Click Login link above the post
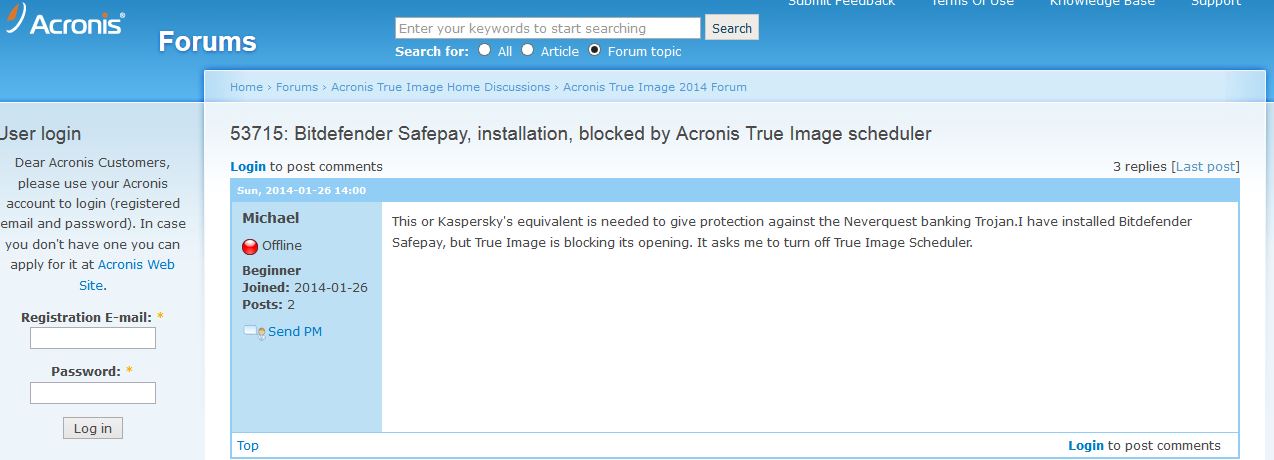1274x460 pixels. click(x=248, y=167)
